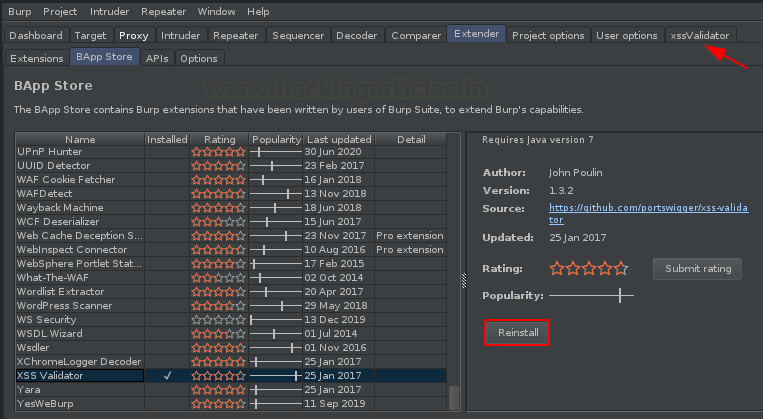Click the Submit rating button
The width and height of the screenshot is (763, 419).
pyautogui.click(x=697, y=268)
